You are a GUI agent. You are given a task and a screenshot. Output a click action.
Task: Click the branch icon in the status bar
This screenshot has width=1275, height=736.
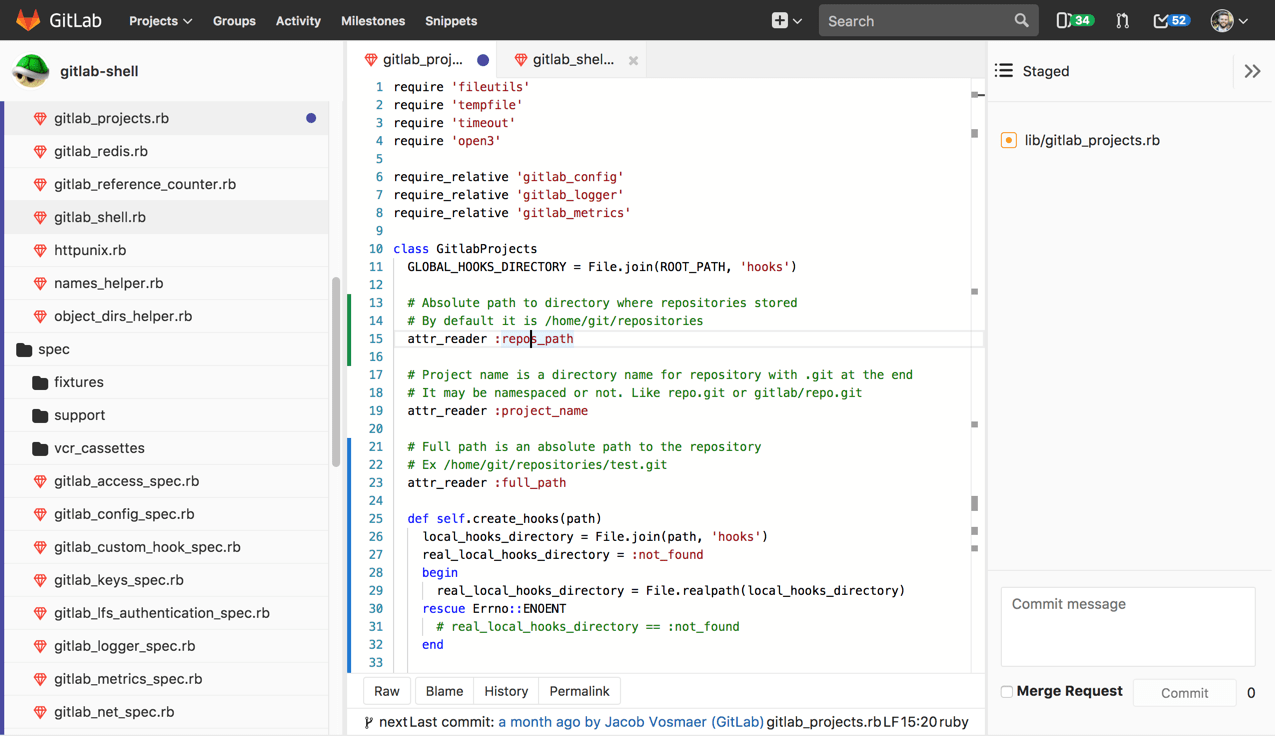[x=368, y=721]
